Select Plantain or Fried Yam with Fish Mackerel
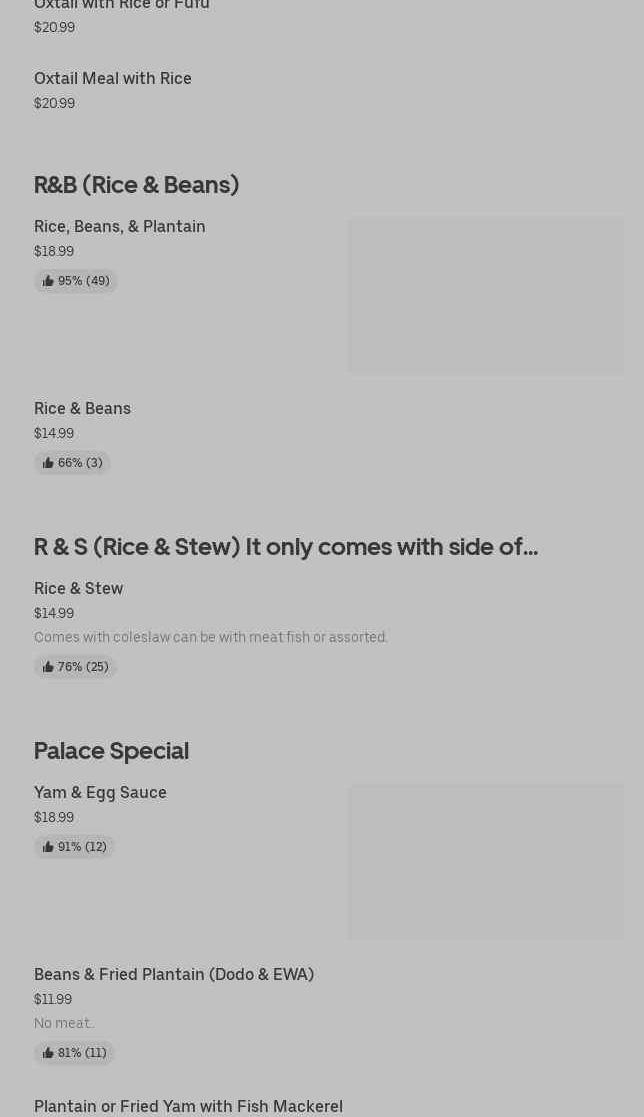 [188, 1105]
